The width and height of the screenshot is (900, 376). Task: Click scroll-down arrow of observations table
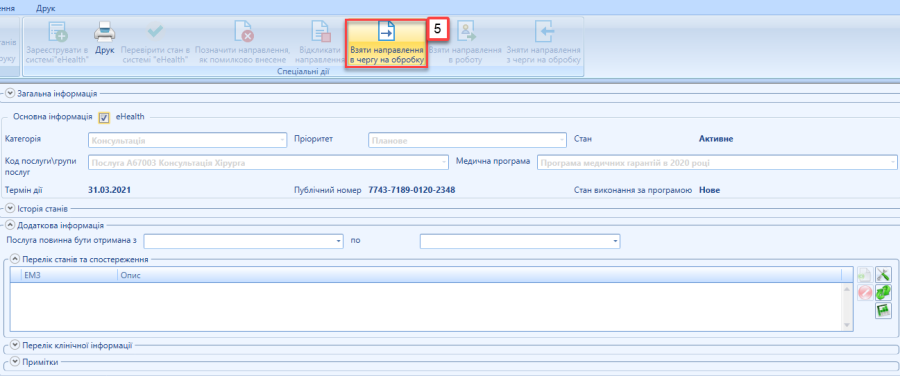pos(848,325)
